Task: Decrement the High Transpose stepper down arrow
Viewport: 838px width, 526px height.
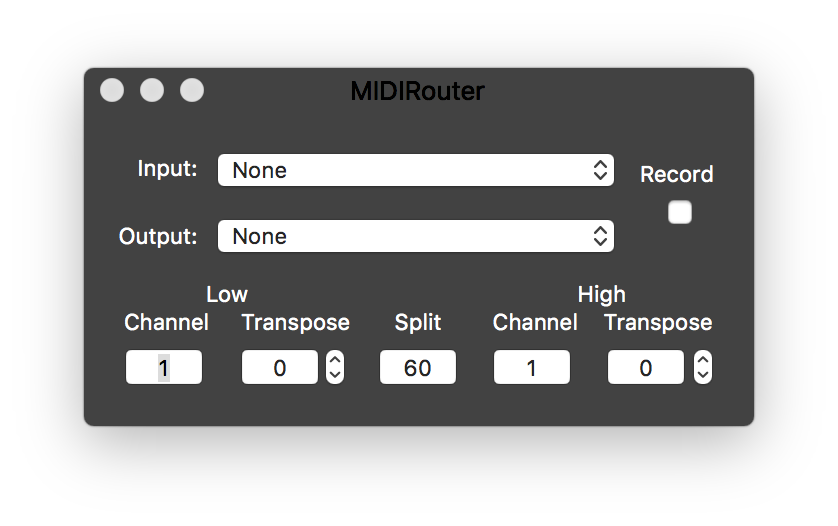Action: coord(703,375)
